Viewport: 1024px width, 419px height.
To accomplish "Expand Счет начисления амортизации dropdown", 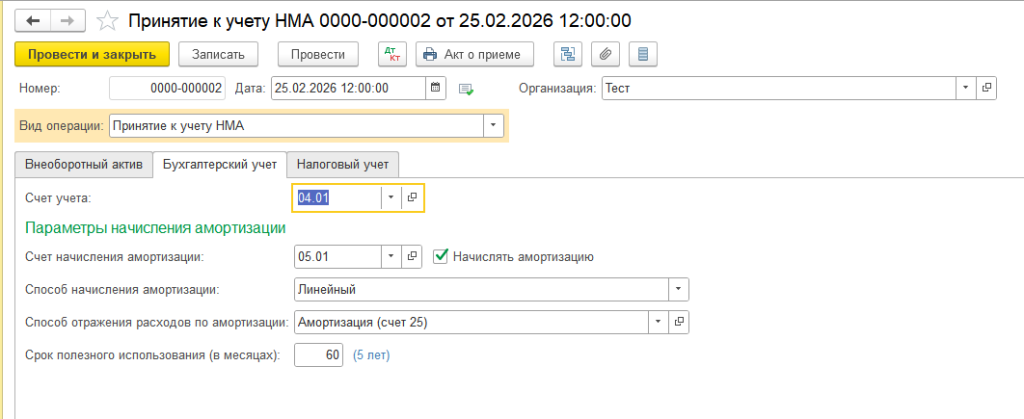I will [x=392, y=256].
